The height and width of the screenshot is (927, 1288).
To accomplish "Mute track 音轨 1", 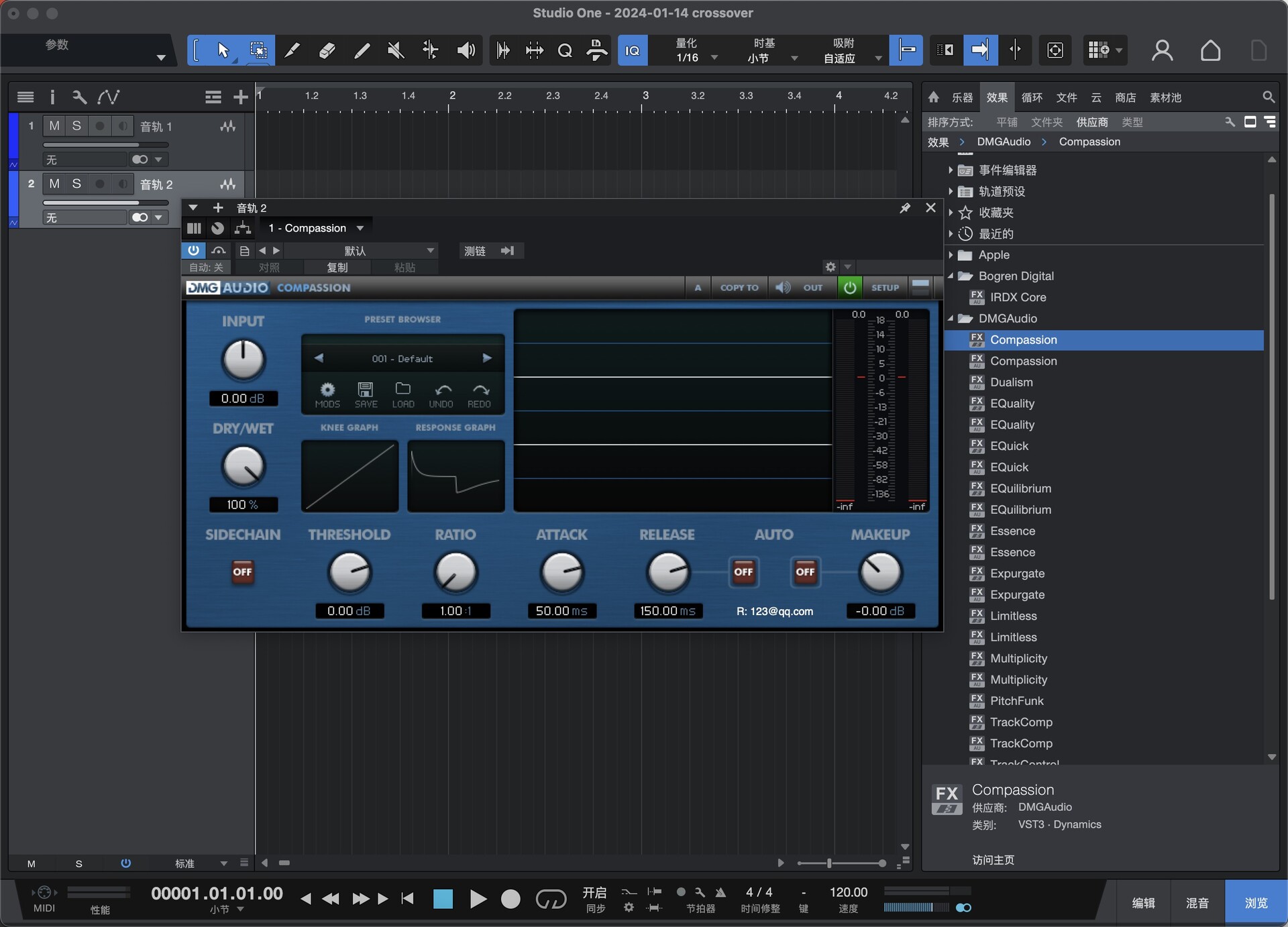I will [54, 126].
